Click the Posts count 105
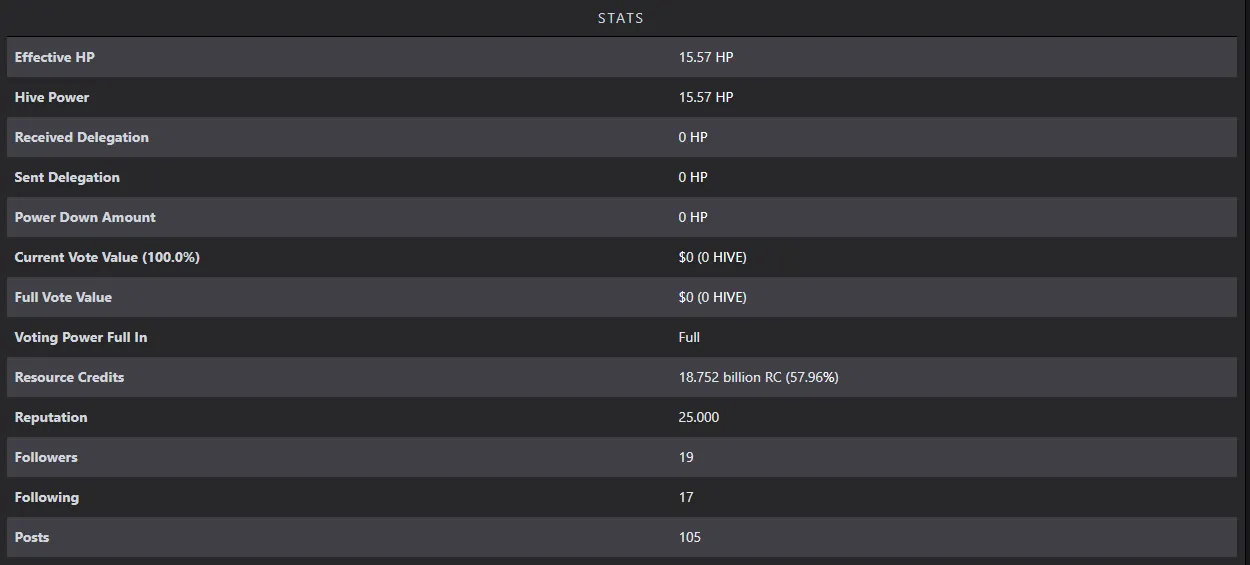The width and height of the screenshot is (1250, 565). (690, 537)
